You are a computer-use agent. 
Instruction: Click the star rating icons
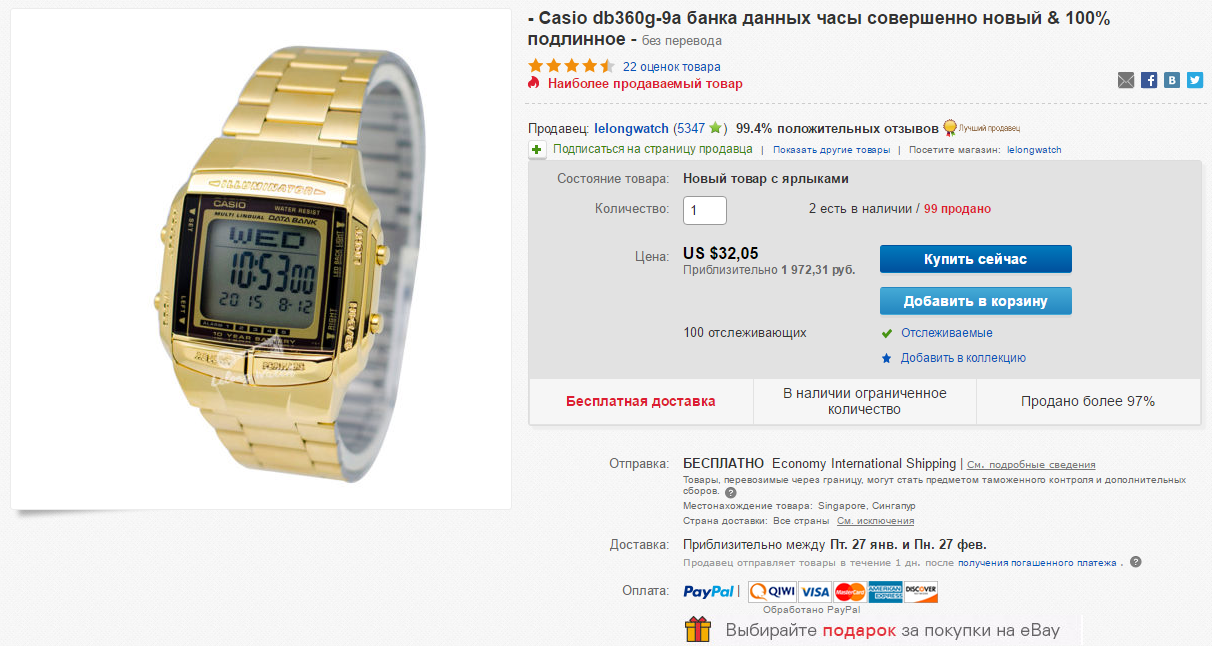(571, 66)
